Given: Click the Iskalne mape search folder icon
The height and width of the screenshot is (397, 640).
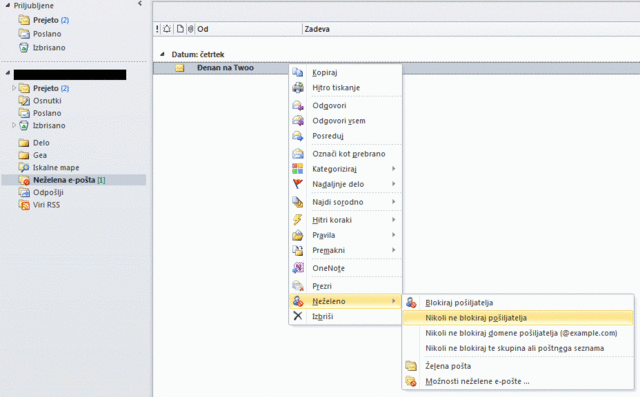Looking at the screenshot, I should click(24, 167).
